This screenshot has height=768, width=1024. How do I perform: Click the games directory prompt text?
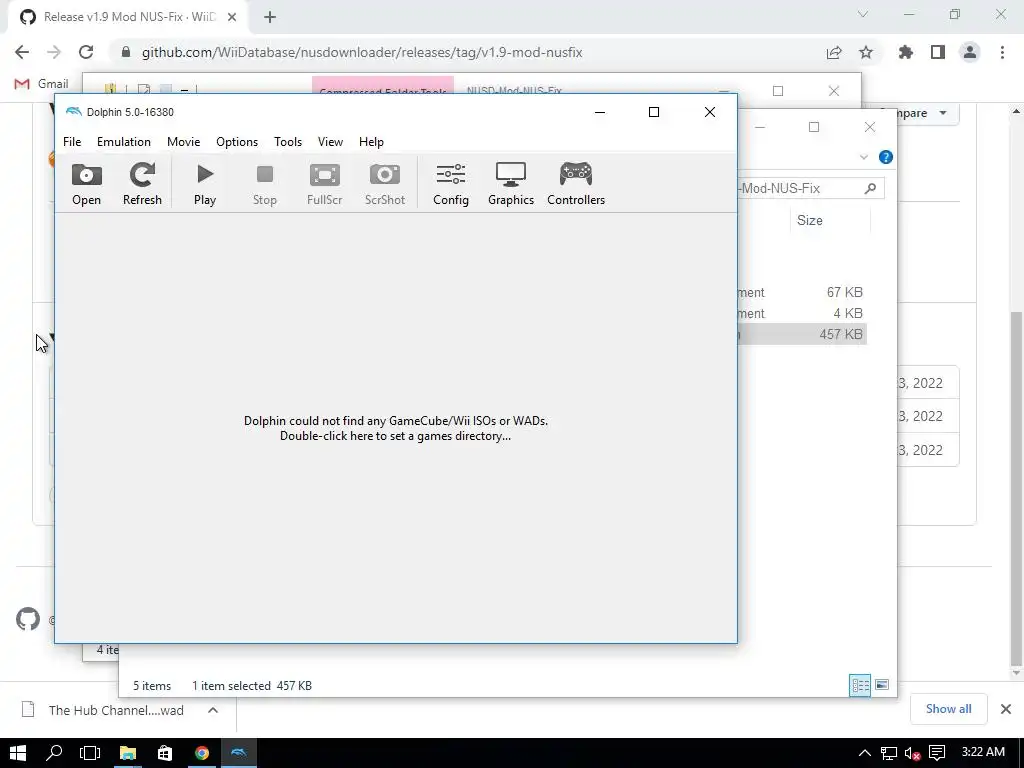[x=396, y=428]
